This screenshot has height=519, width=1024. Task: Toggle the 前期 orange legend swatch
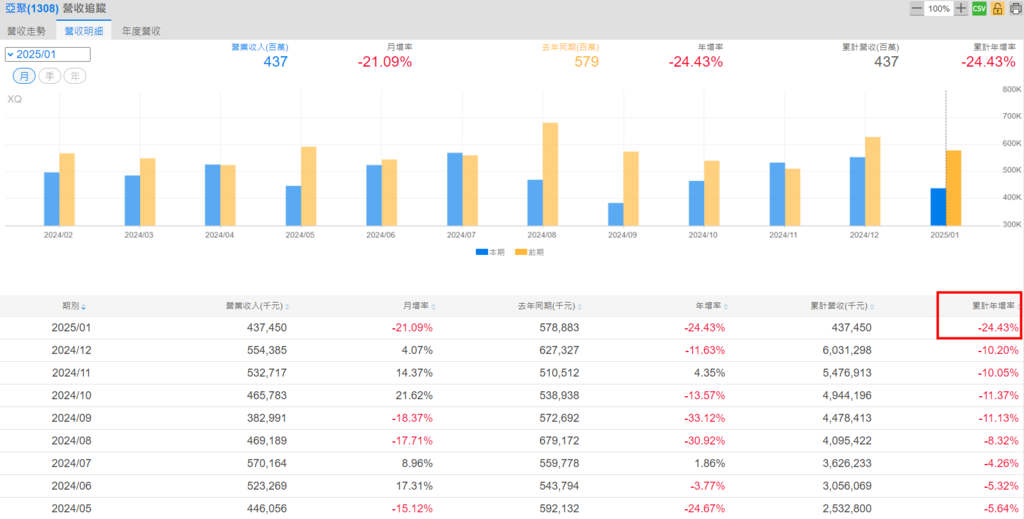click(521, 252)
